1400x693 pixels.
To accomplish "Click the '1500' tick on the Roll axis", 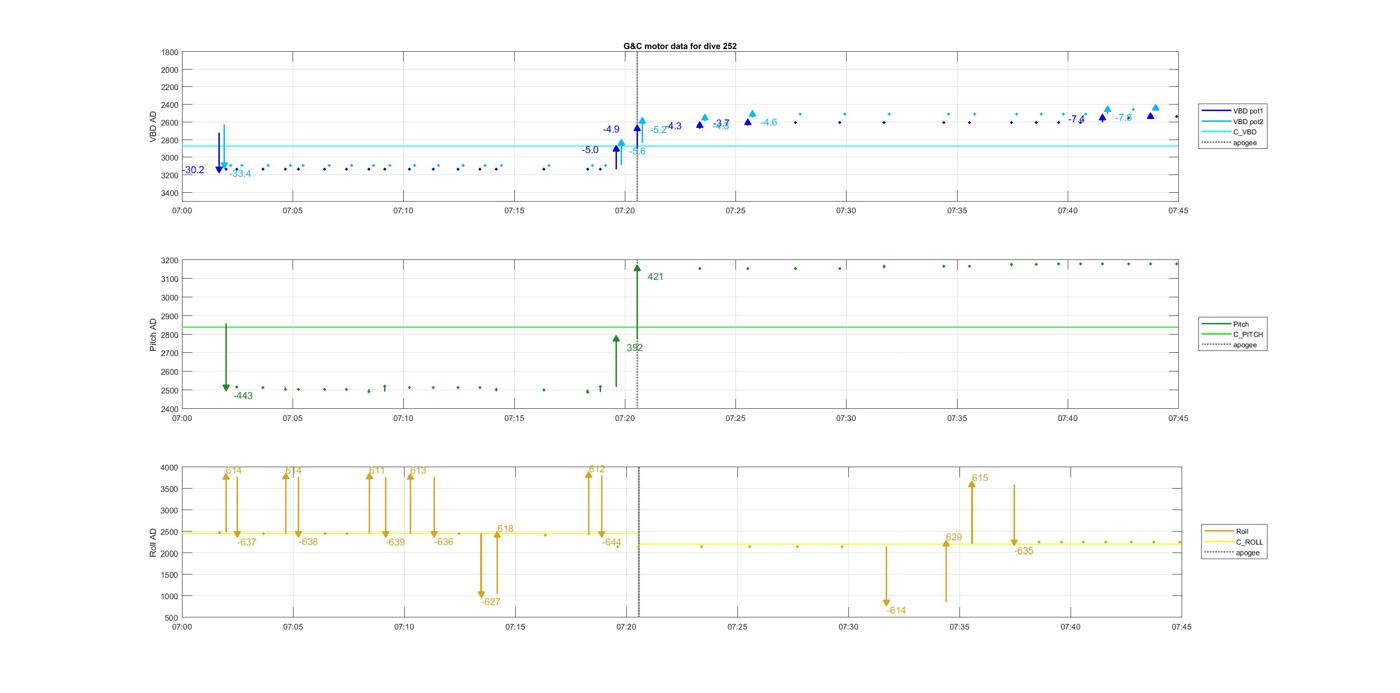I will click(169, 575).
